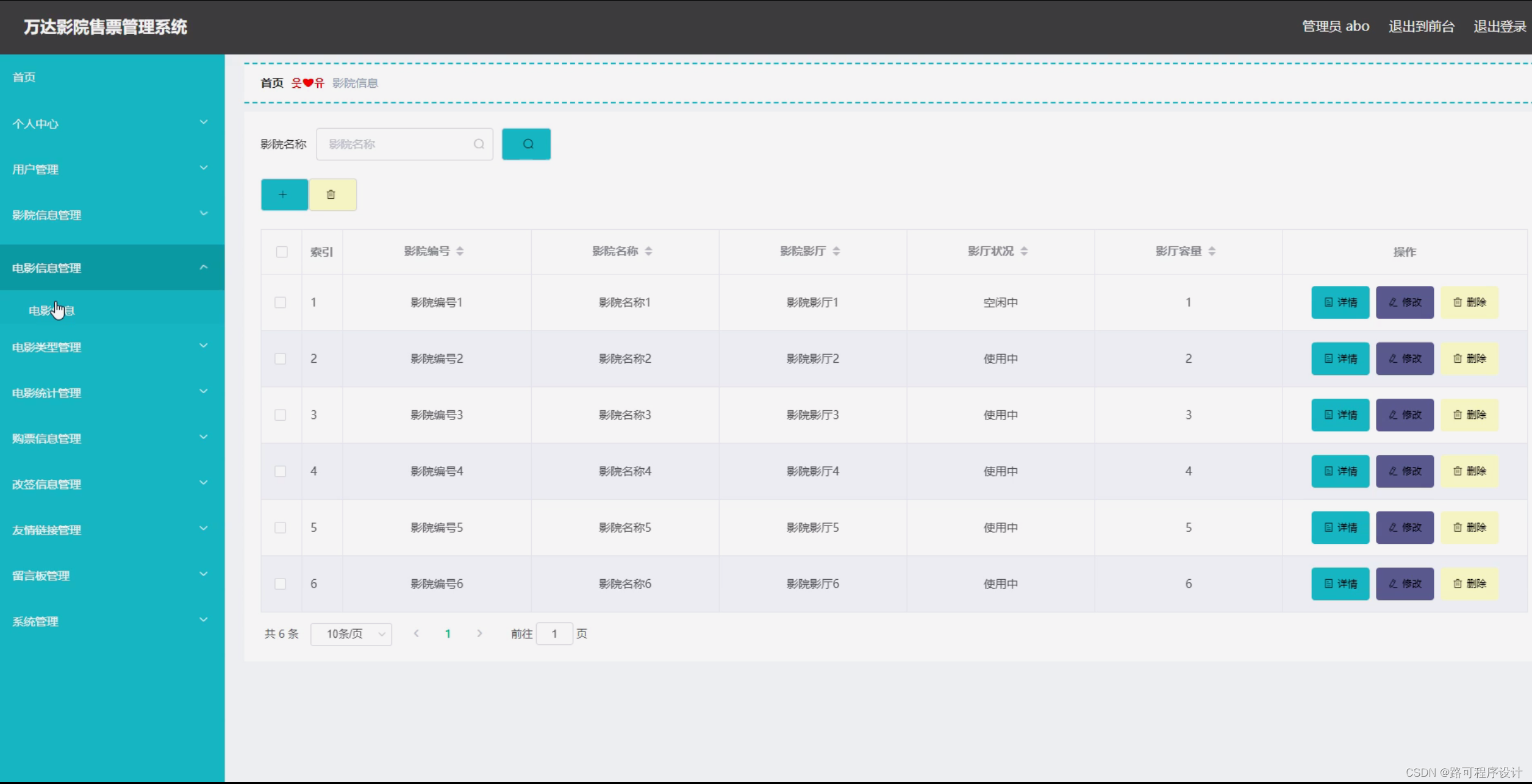Screen dimensions: 1532x784
Task: Toggle the select-all header checkbox
Action: (x=281, y=252)
